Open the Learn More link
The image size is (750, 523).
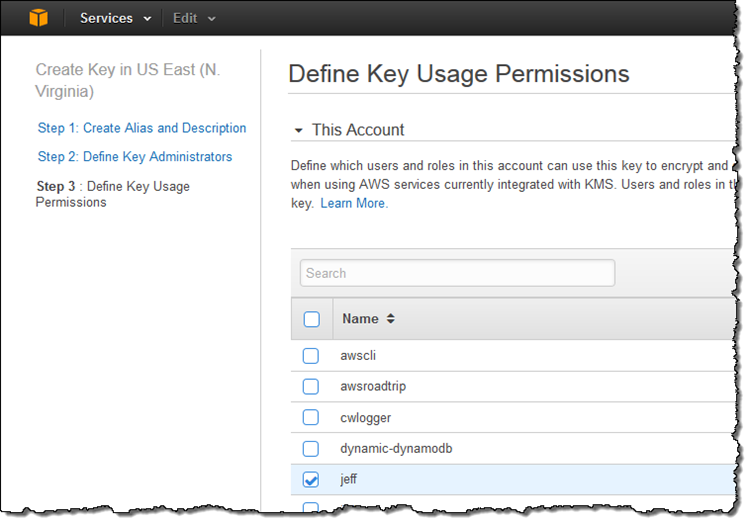(354, 203)
